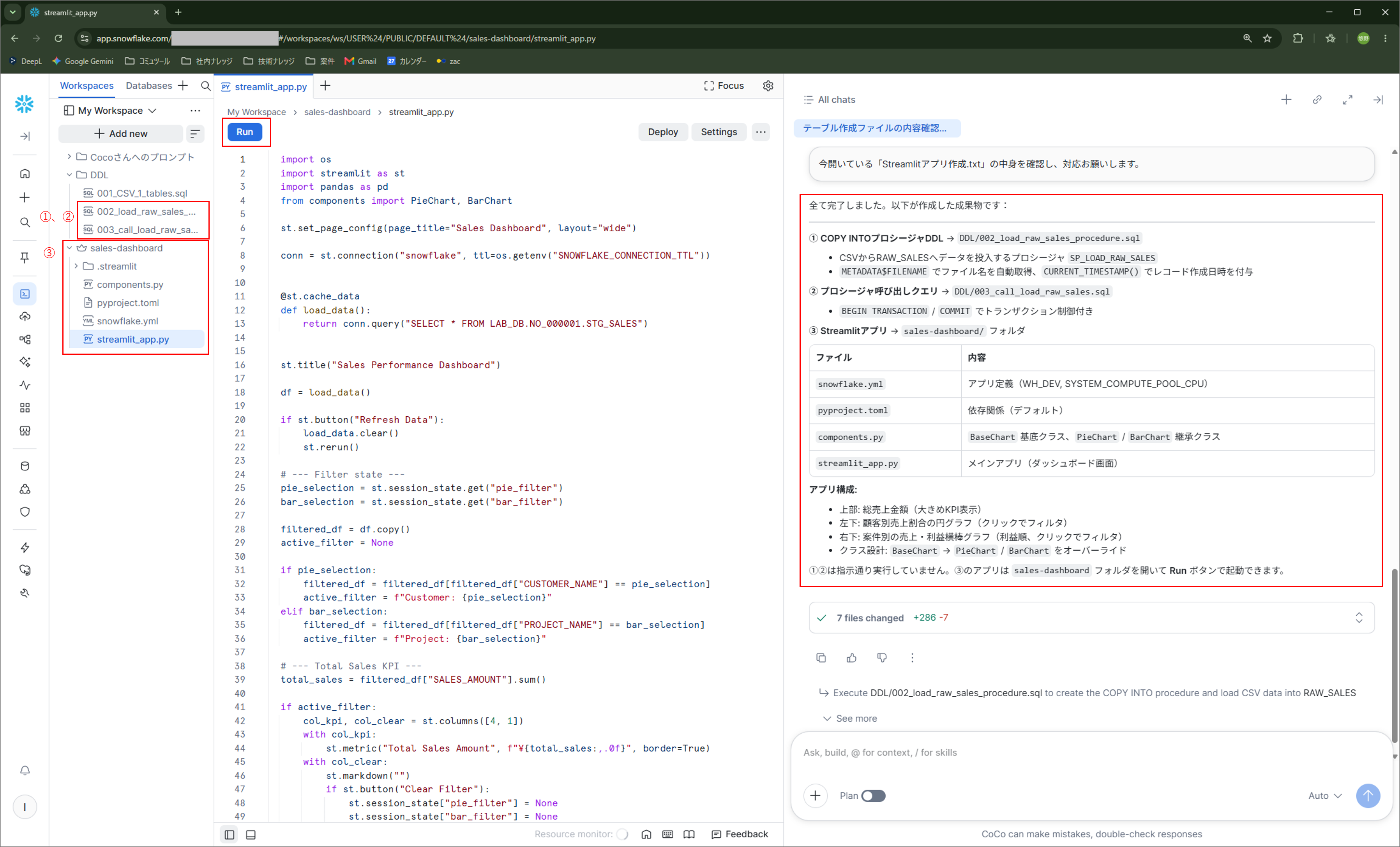Send the chat message with arrow button
Viewport: 1400px width, 847px height.
click(x=1368, y=796)
